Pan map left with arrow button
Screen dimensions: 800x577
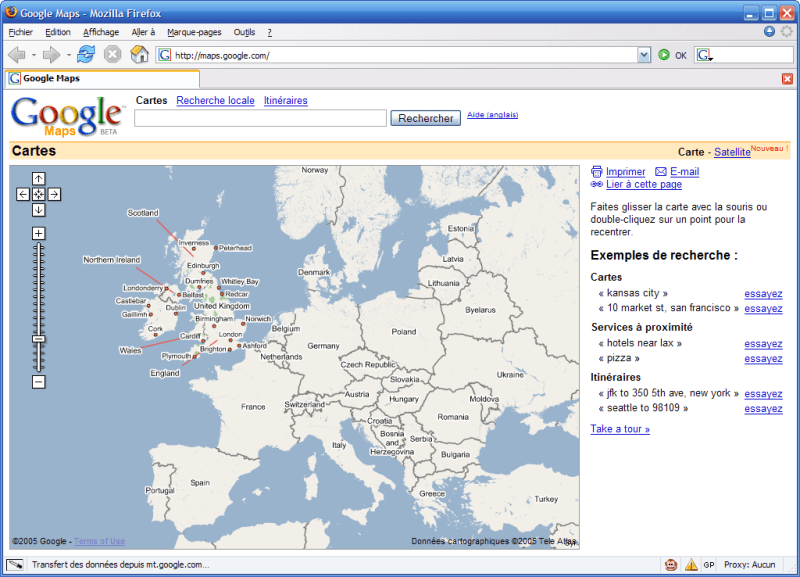click(23, 194)
